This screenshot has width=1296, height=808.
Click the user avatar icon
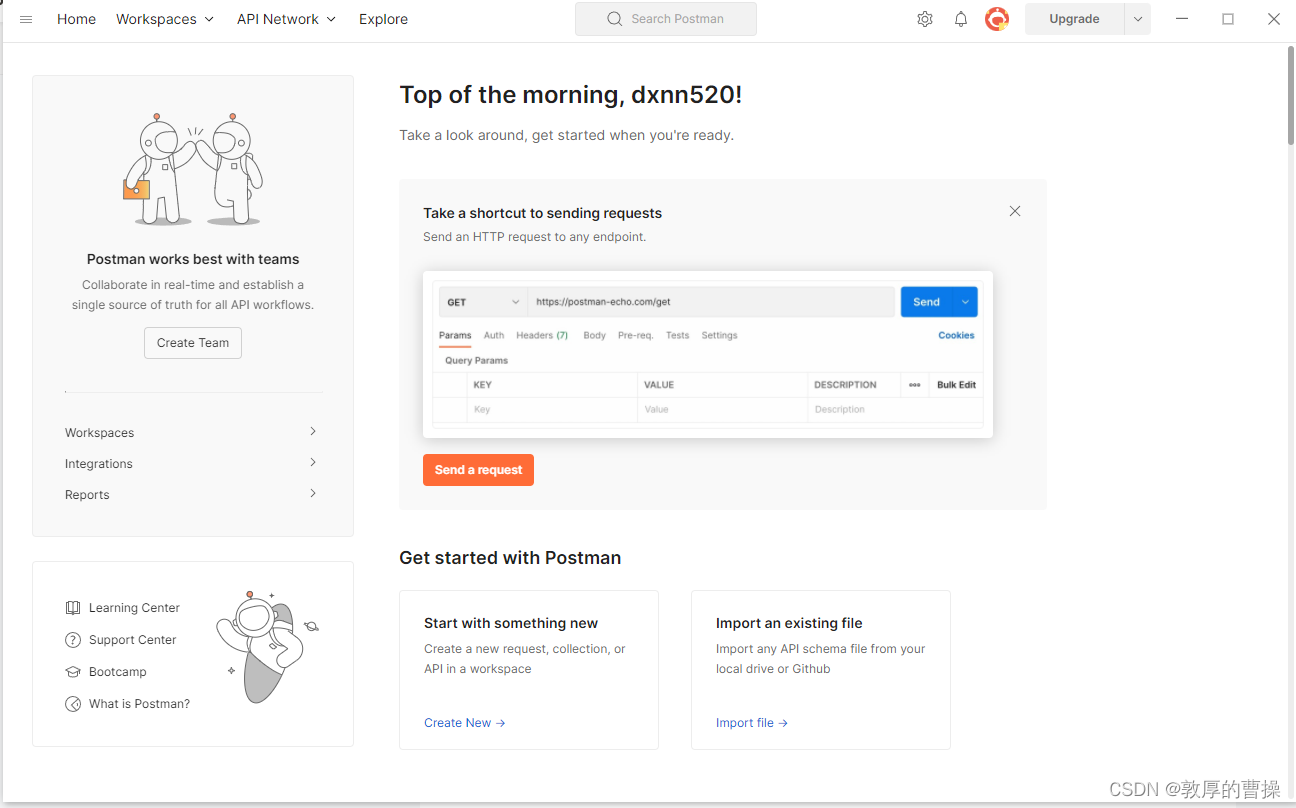coord(997,19)
